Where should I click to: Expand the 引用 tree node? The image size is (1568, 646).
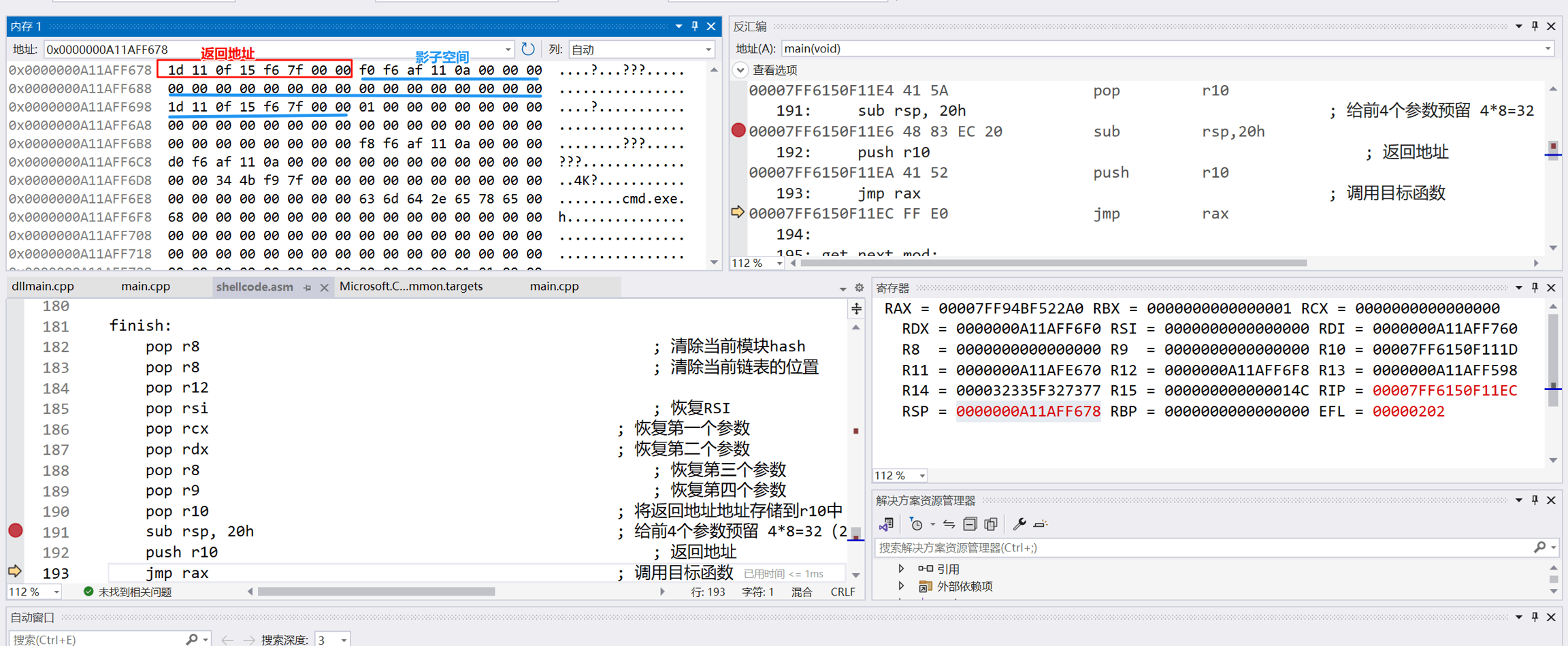pos(901,568)
